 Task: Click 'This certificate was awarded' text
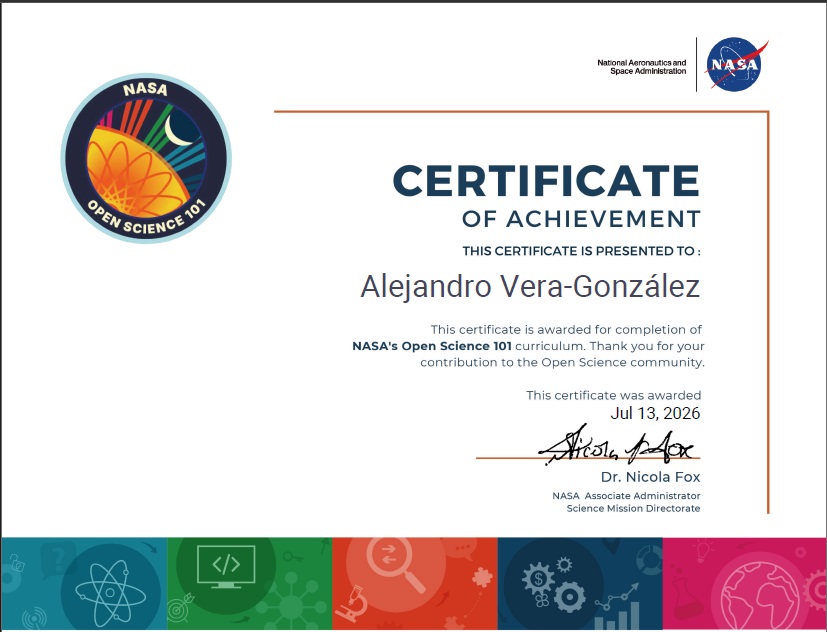point(613,395)
